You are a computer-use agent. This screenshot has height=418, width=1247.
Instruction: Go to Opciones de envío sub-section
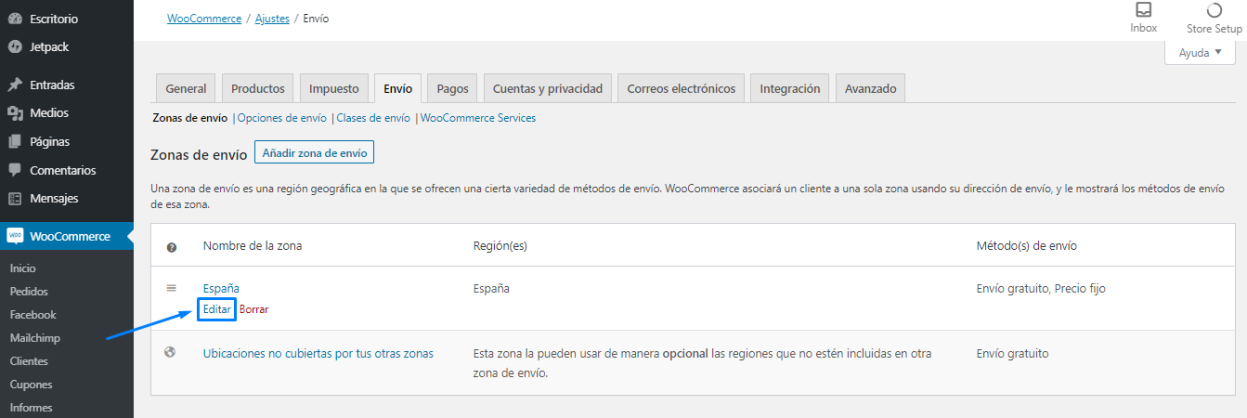click(282, 118)
